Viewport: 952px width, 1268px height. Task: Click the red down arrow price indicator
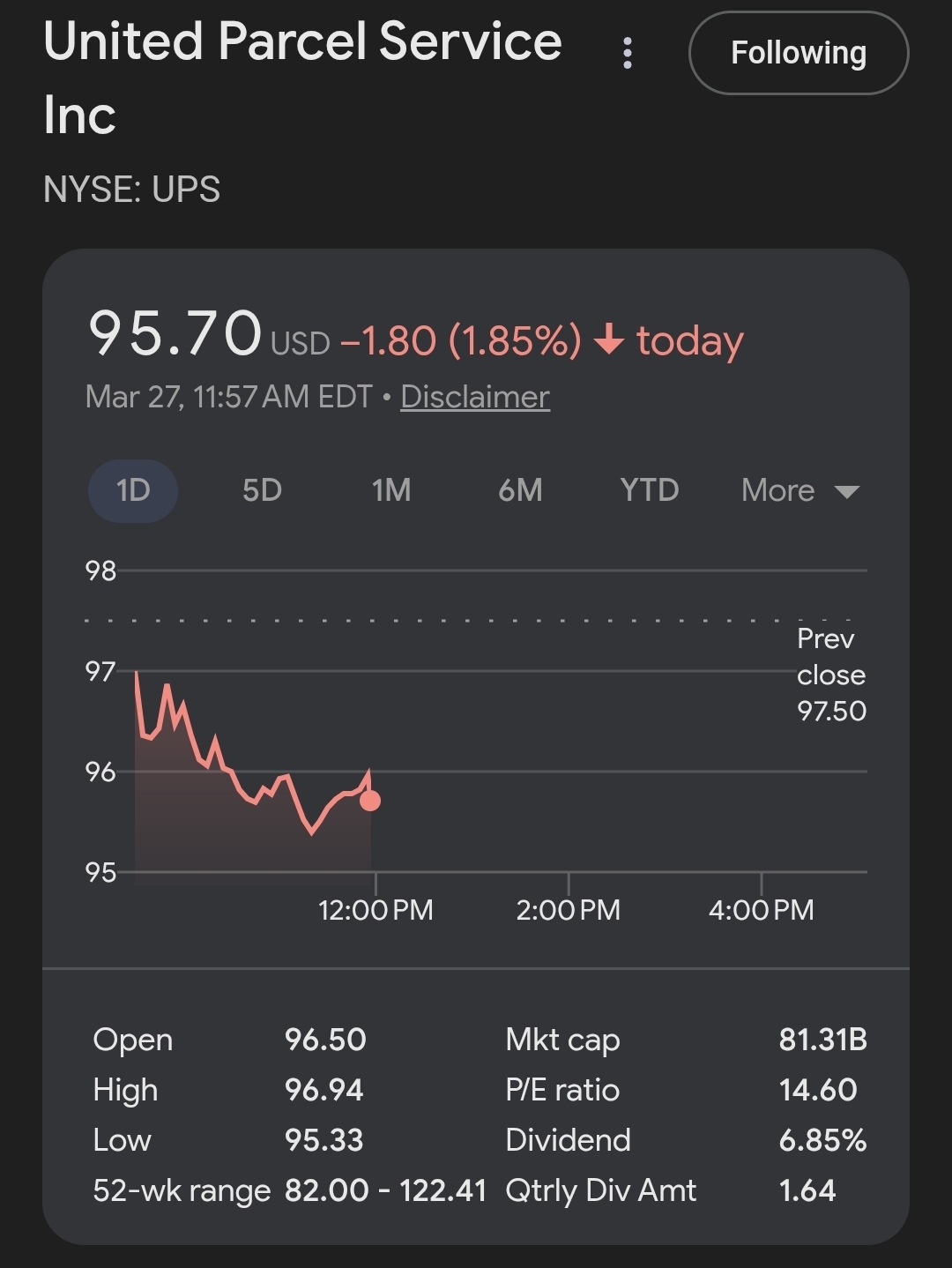[609, 339]
